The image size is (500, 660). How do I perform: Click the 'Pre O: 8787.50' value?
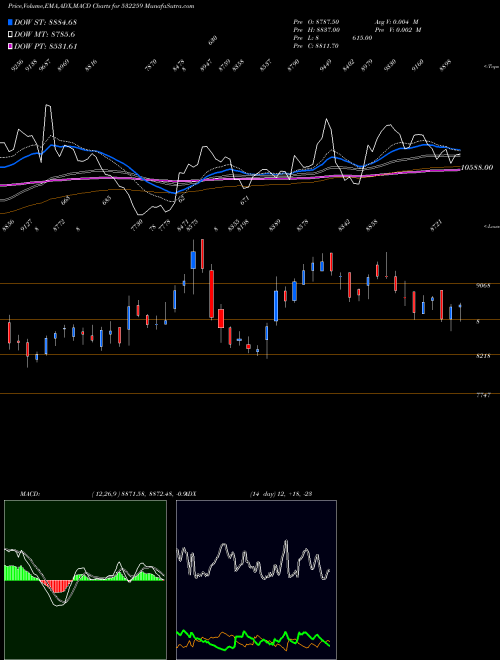tap(316, 21)
